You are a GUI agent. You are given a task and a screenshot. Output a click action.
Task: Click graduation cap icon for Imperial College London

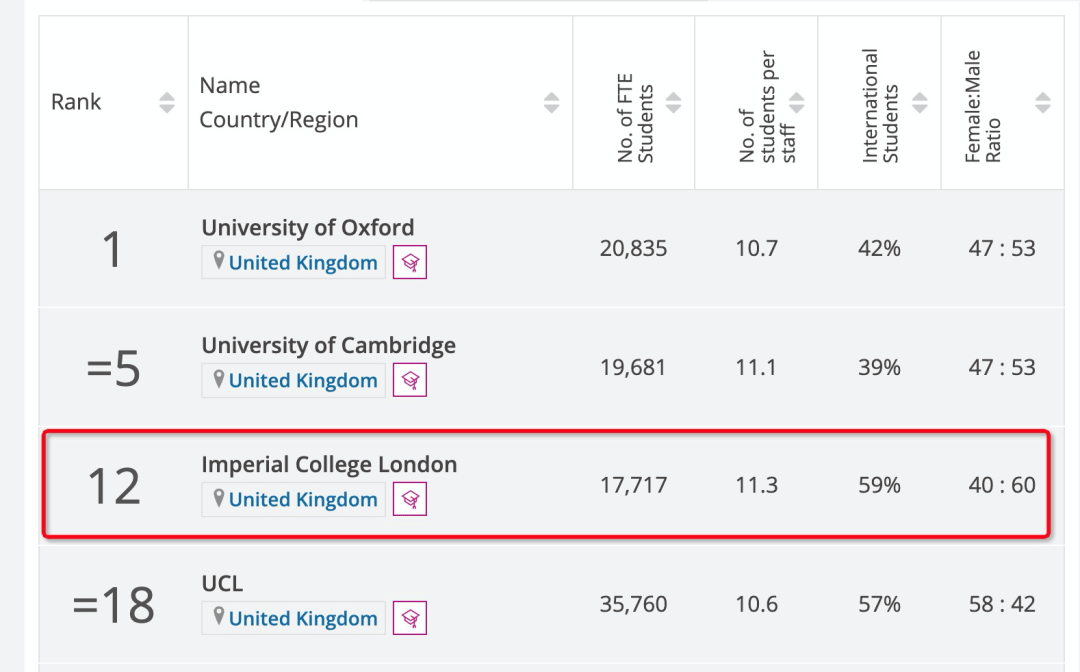pos(410,499)
